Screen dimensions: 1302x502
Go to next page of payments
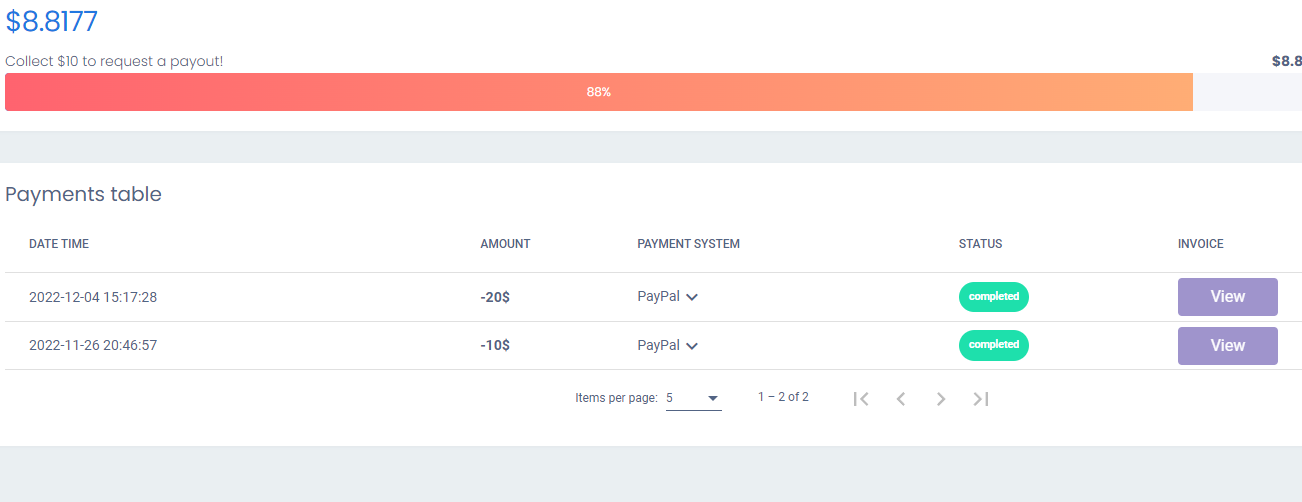[x=941, y=398]
